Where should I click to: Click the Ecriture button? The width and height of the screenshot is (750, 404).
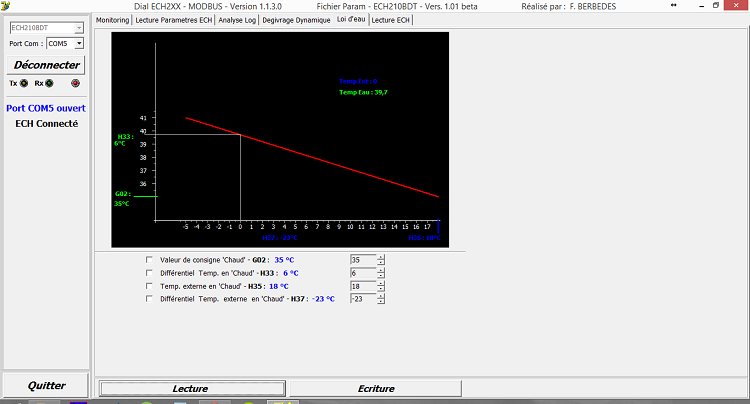pyautogui.click(x=370, y=388)
